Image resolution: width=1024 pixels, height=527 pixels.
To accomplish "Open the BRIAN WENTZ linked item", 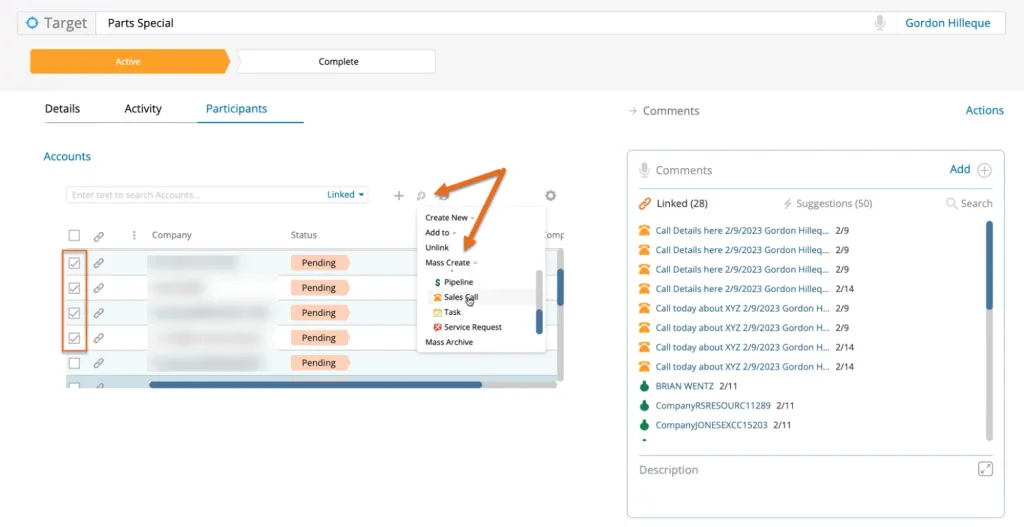I will pyautogui.click(x=684, y=386).
